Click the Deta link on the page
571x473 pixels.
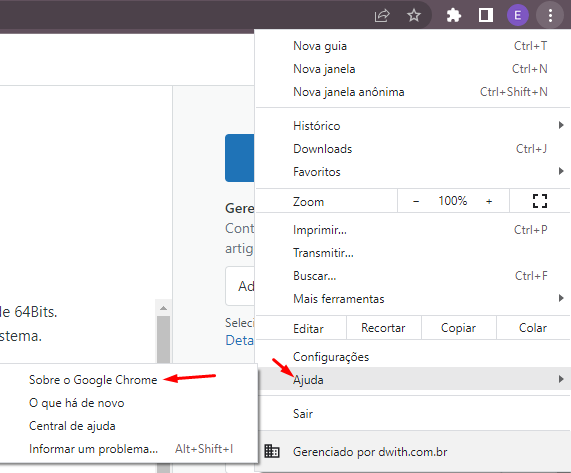point(240,340)
